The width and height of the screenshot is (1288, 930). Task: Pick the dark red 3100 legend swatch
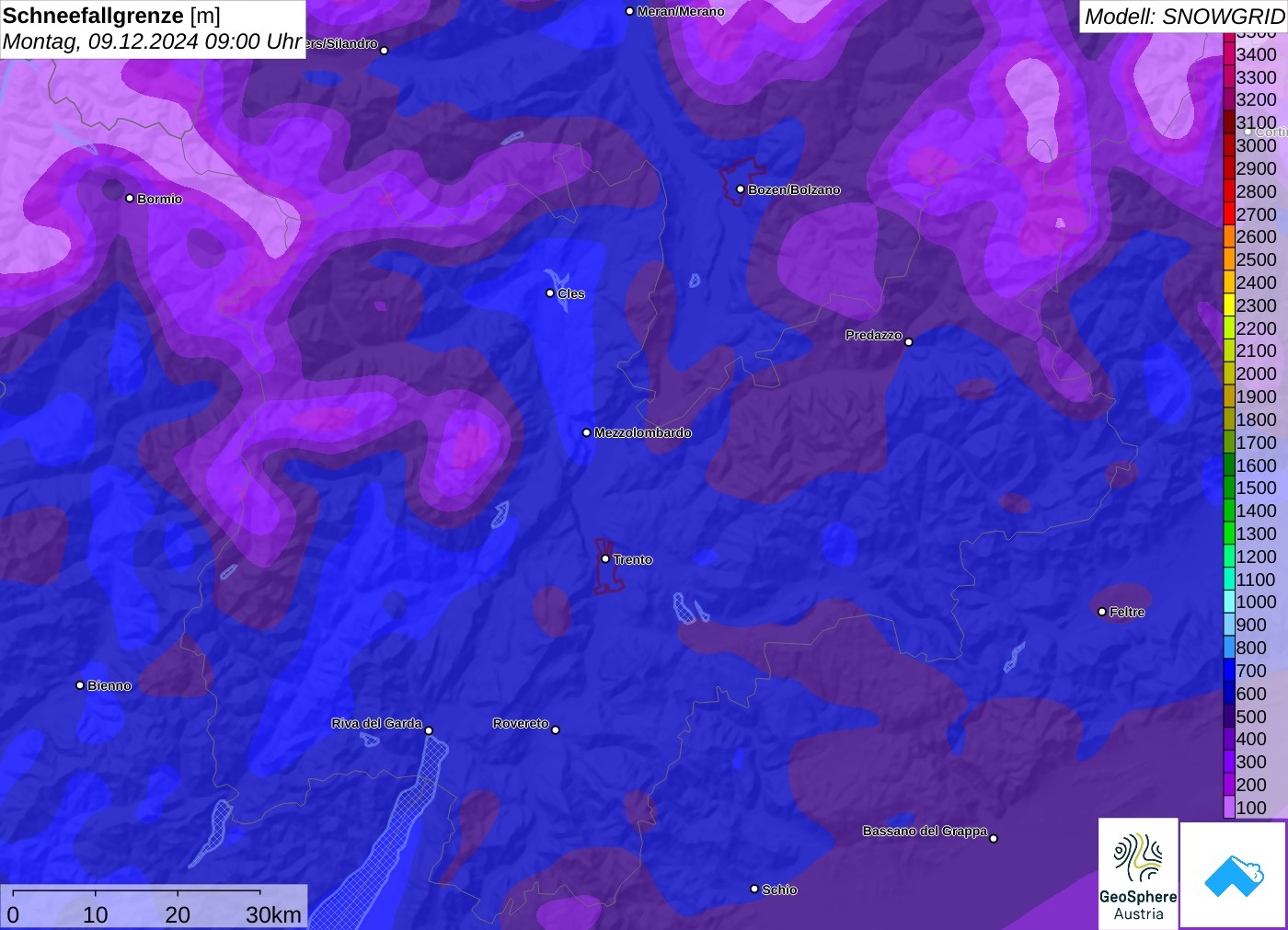tap(1229, 122)
